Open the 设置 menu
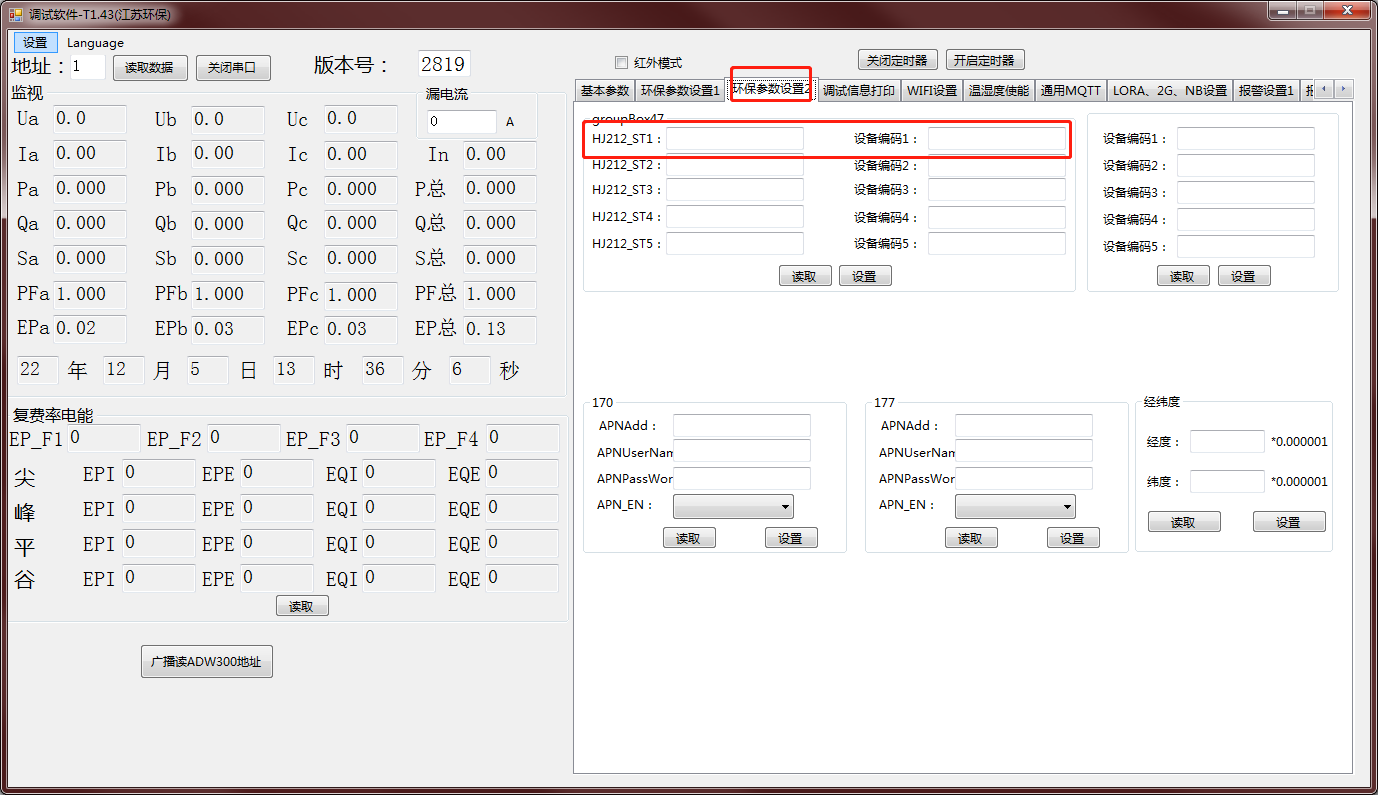The image size is (1378, 795). click(35, 43)
